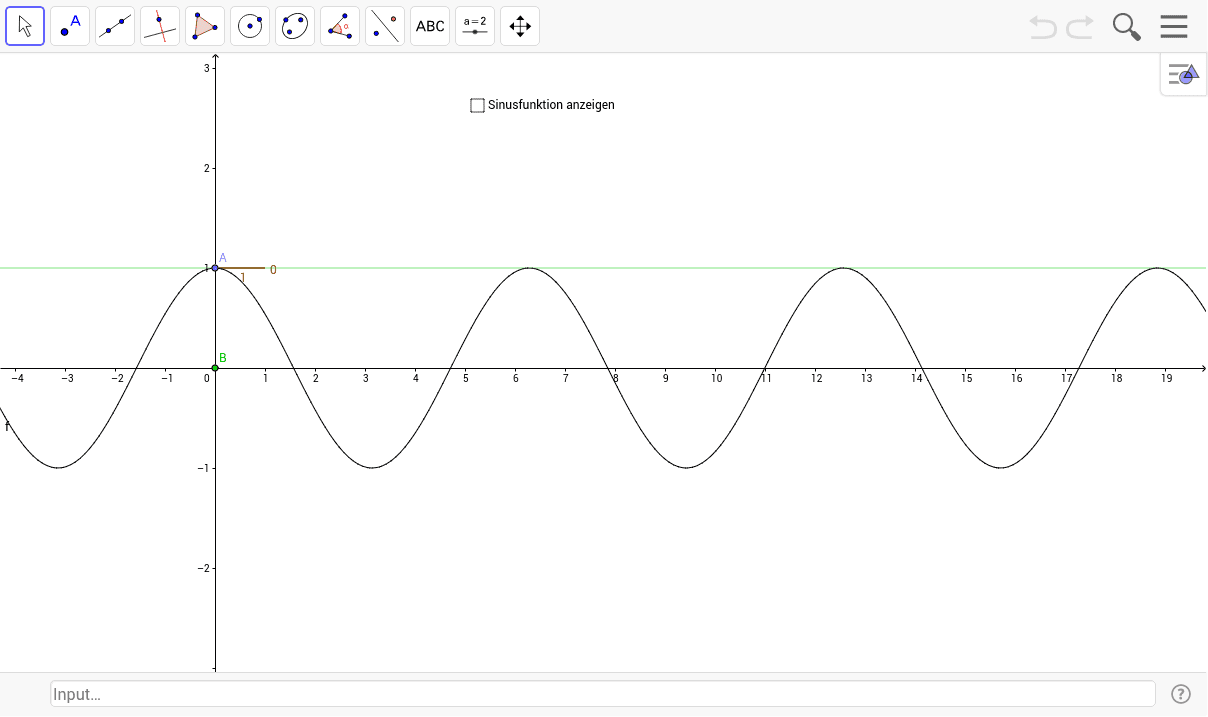This screenshot has height=717, width=1208.
Task: Click the Undo arrow
Action: (1043, 27)
